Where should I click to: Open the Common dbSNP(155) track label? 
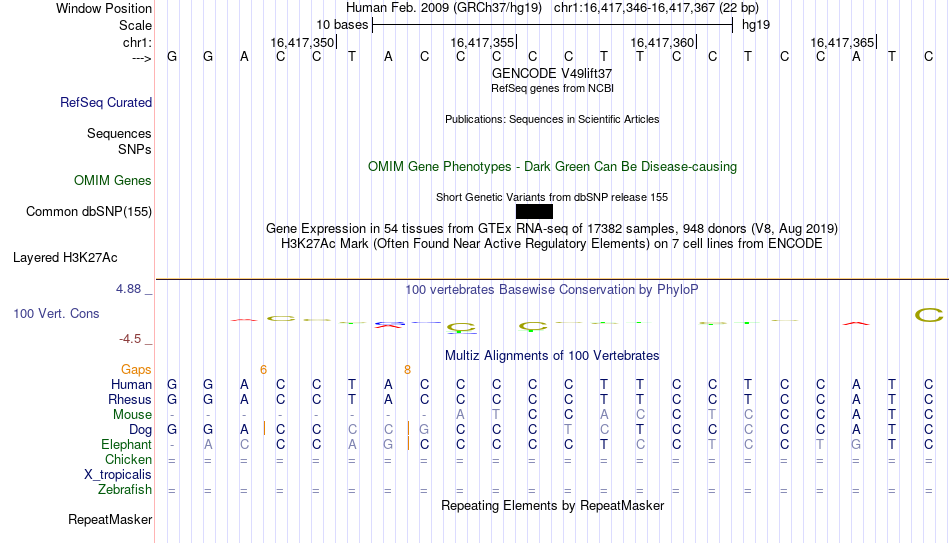pos(88,212)
